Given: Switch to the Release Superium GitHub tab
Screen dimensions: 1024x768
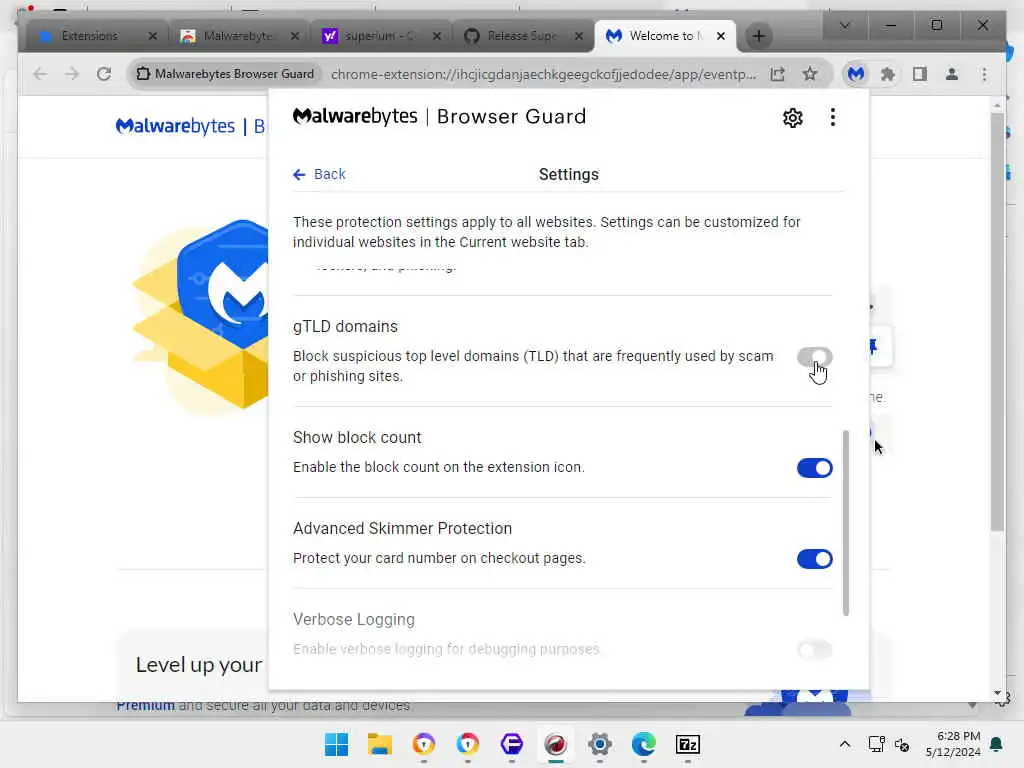Looking at the screenshot, I should [521, 36].
